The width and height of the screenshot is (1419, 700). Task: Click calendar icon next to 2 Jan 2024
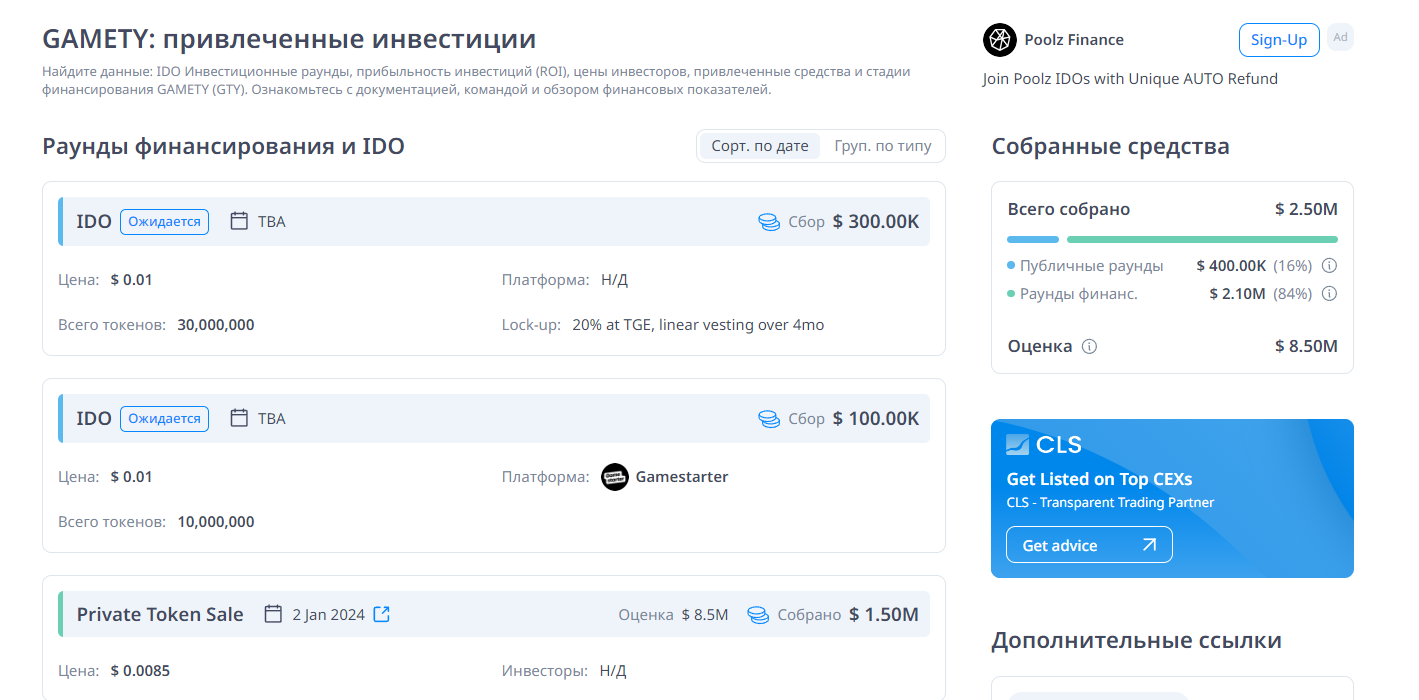pyautogui.click(x=273, y=614)
